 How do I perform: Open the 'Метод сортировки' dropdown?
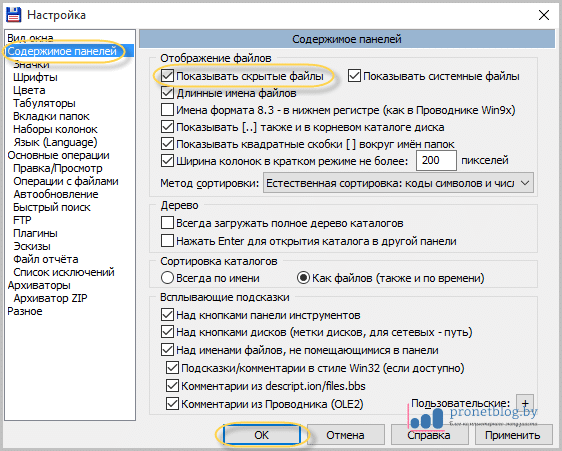(x=398, y=183)
